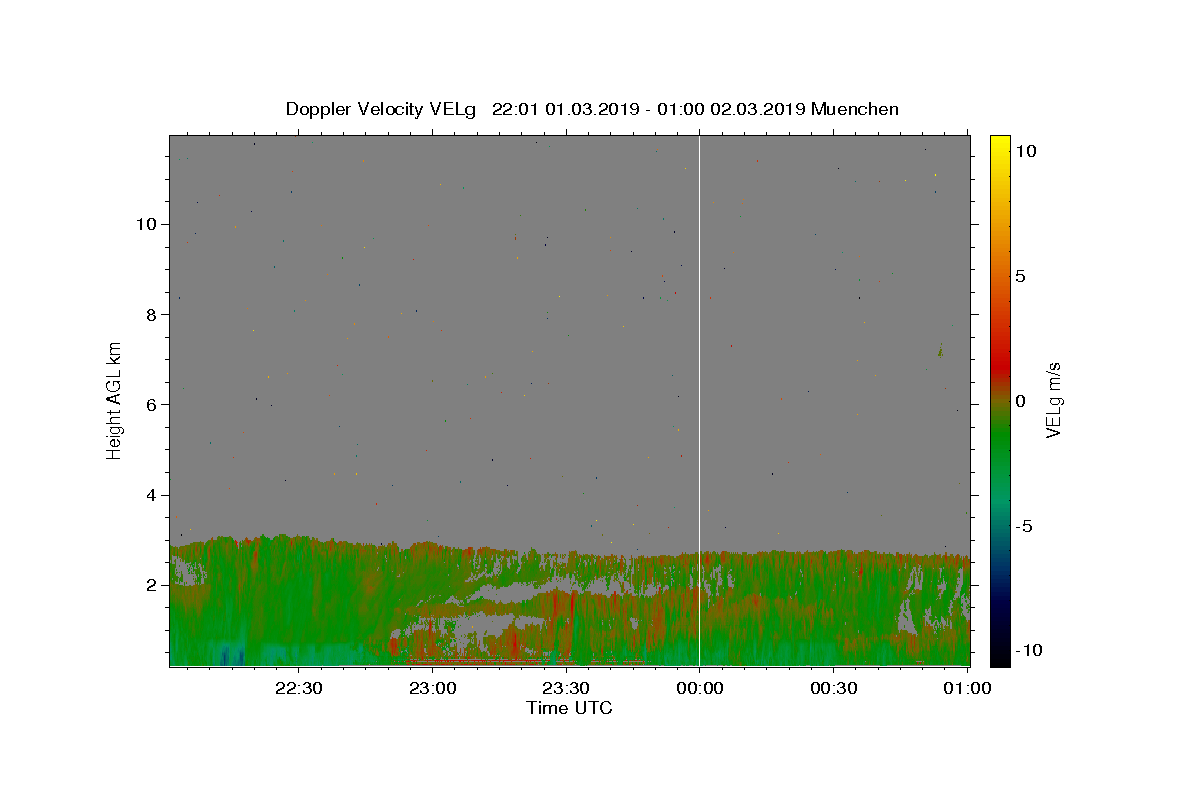1200x800 pixels.
Task: Click the height label '2'
Action: point(150,585)
